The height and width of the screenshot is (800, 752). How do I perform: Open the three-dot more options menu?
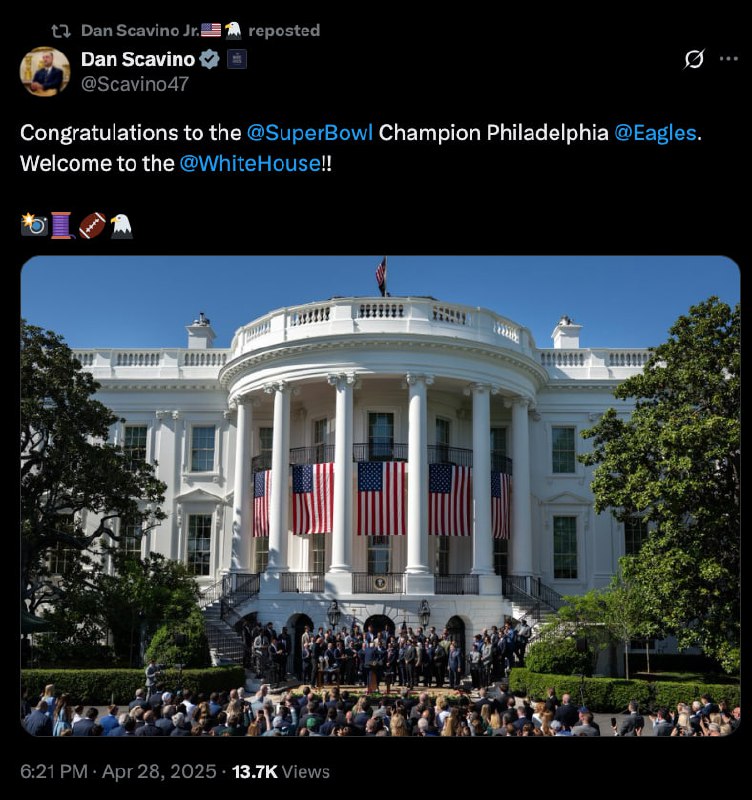tap(729, 59)
